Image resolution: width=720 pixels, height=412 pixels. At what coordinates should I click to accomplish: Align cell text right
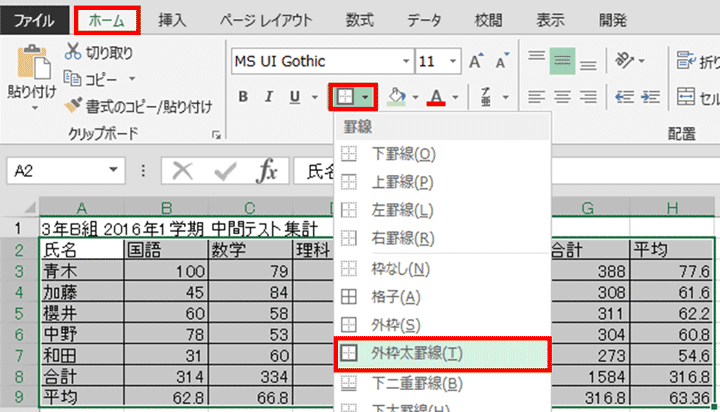point(588,97)
